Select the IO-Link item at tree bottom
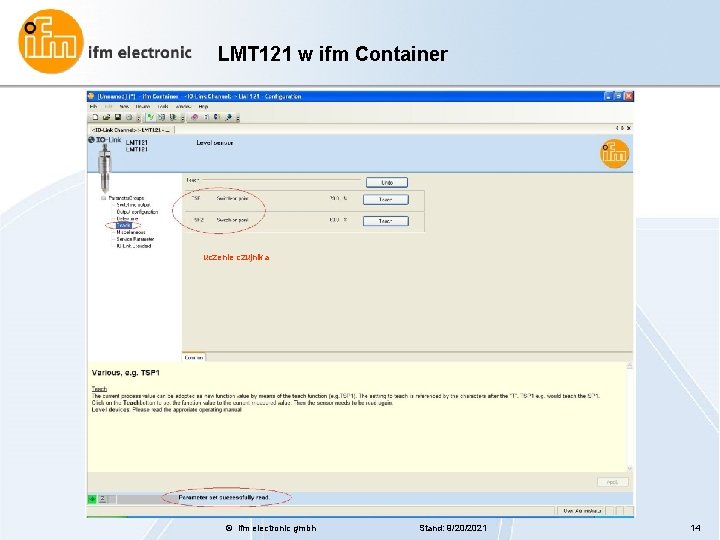 tap(134, 246)
